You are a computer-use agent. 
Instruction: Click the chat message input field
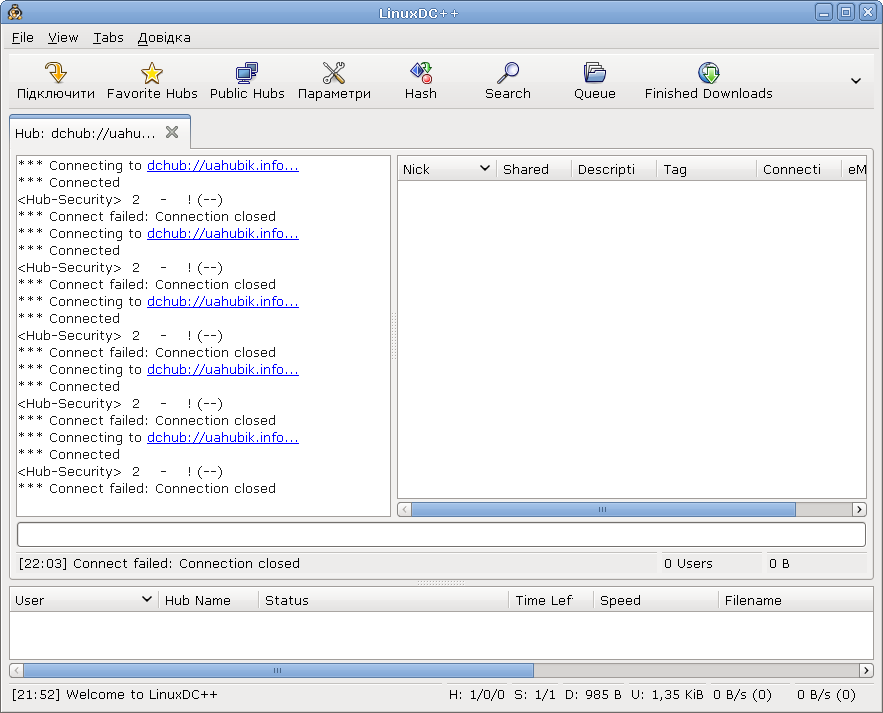(x=441, y=534)
